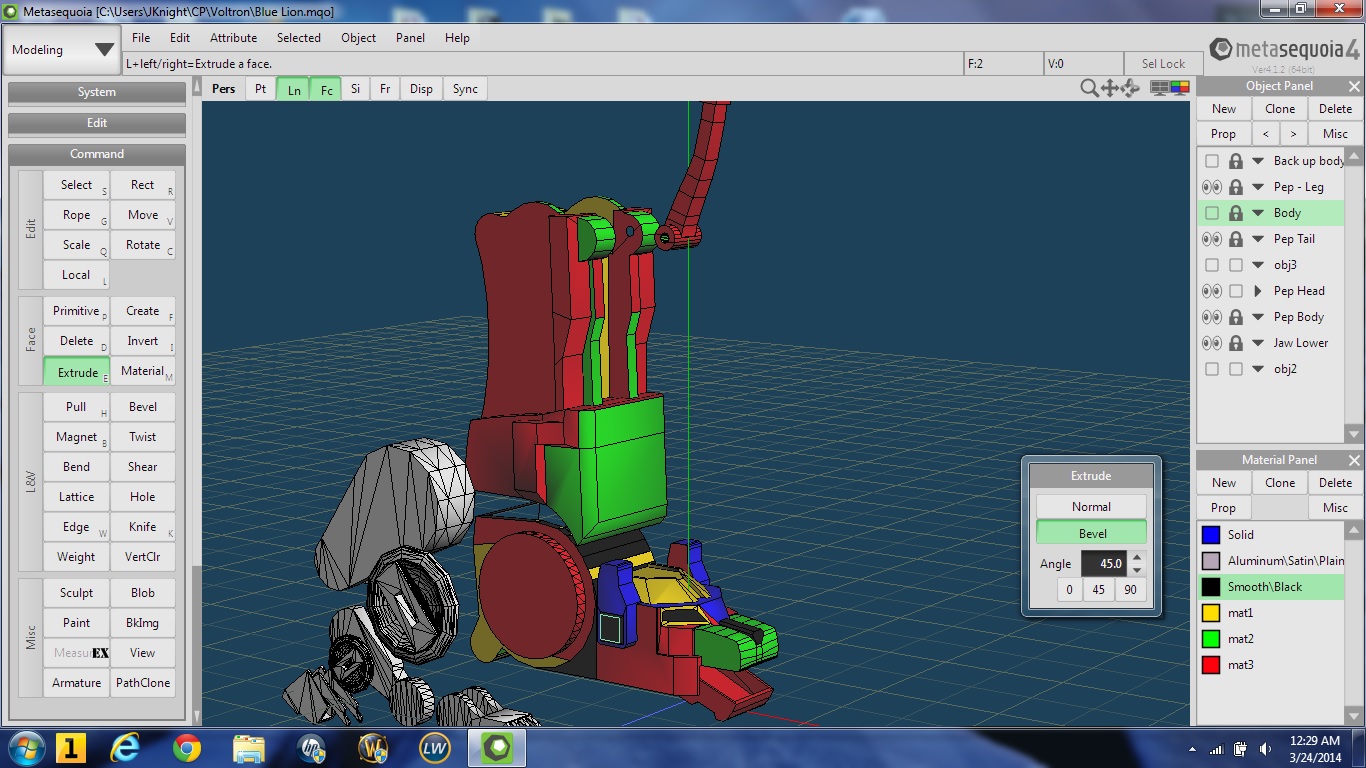Image resolution: width=1366 pixels, height=768 pixels.
Task: Open the Selected menu
Action: point(299,38)
